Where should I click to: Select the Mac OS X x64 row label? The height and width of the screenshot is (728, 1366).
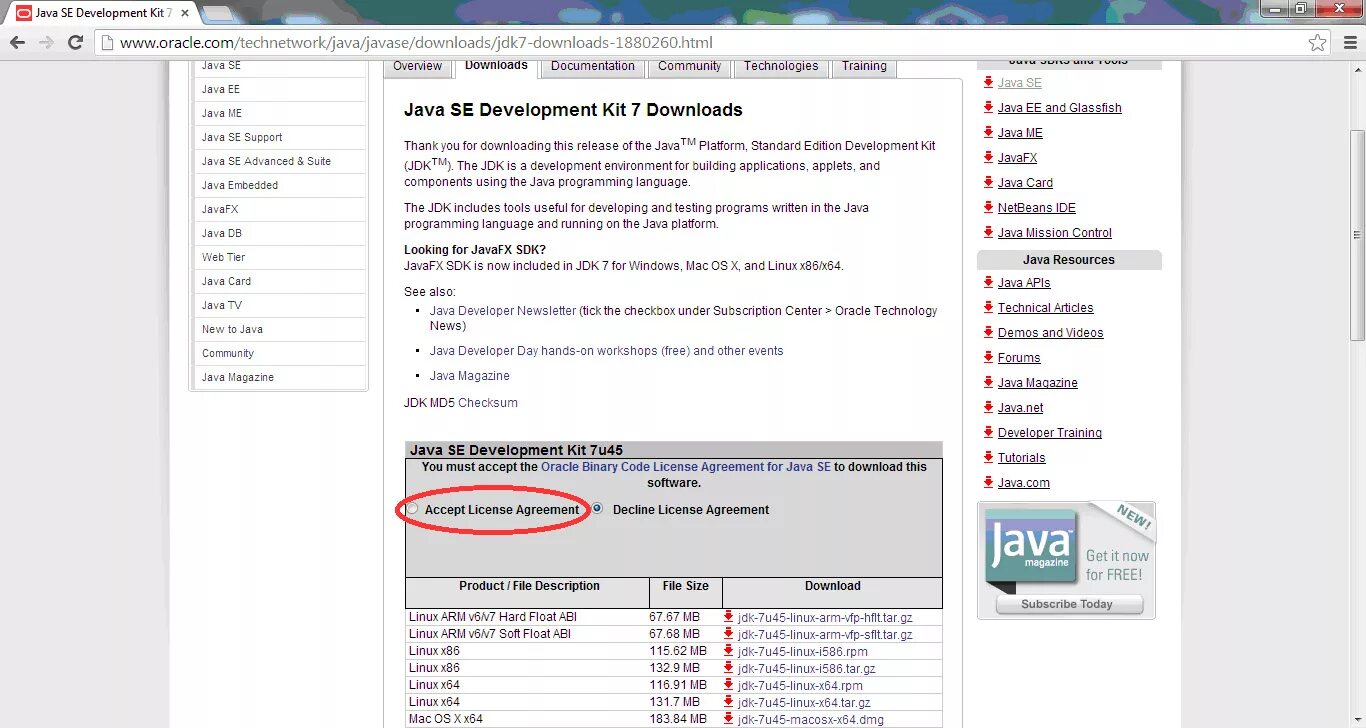point(446,719)
